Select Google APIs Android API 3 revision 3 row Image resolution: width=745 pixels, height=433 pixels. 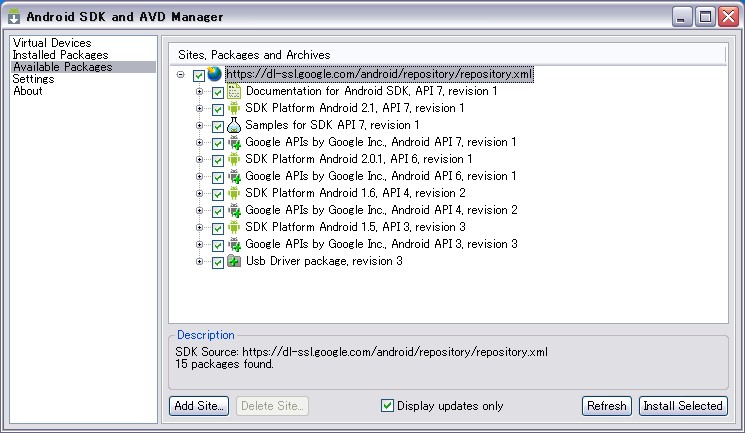pyautogui.click(x=381, y=245)
